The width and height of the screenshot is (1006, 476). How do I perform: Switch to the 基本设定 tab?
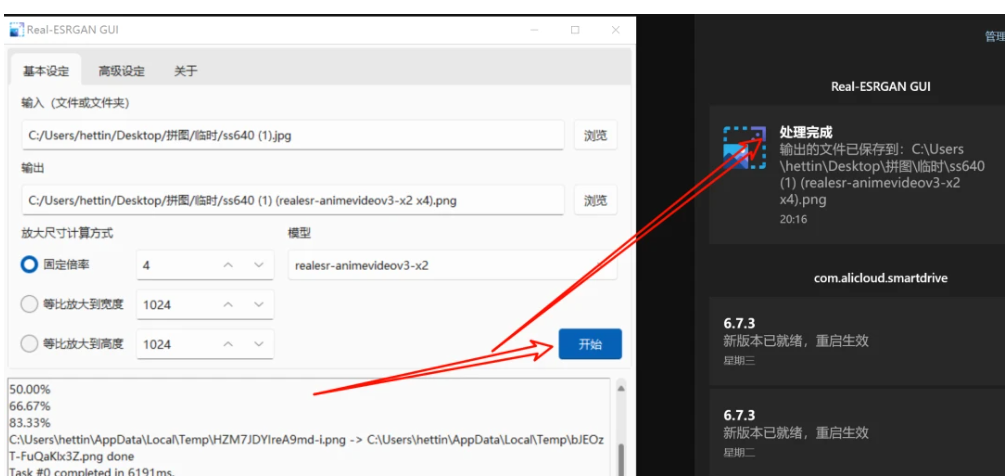coord(46,71)
